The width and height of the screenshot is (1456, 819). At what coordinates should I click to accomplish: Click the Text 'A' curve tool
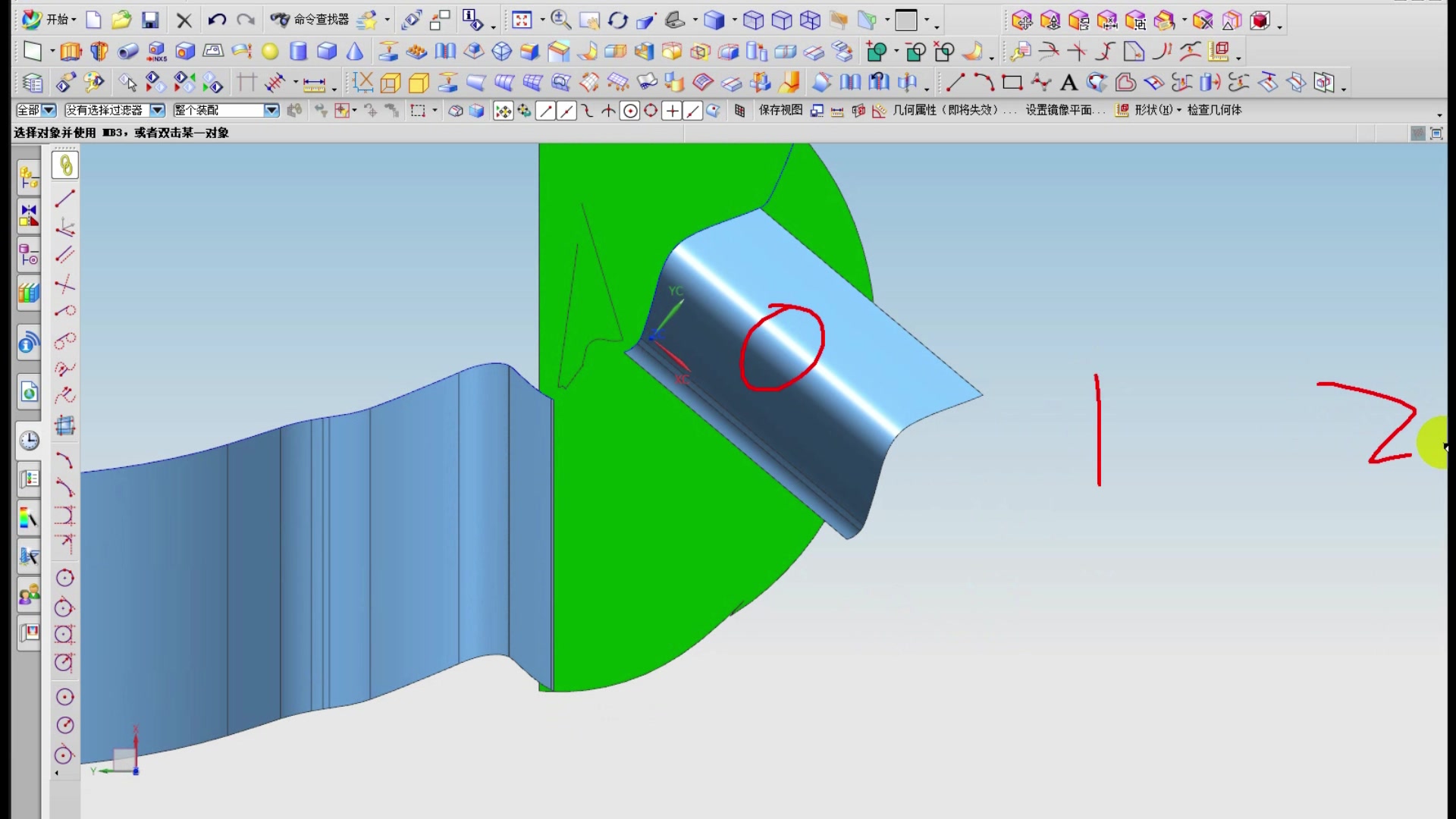(1068, 83)
